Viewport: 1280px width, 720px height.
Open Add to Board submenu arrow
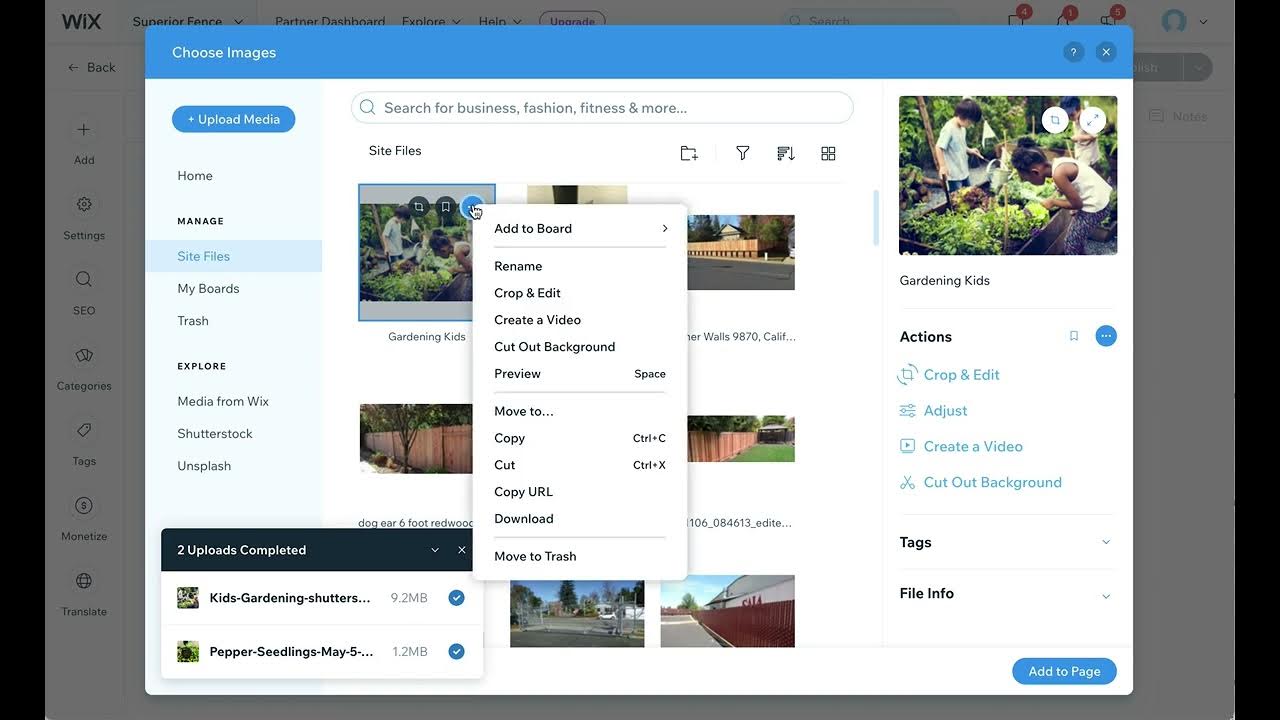coord(665,228)
